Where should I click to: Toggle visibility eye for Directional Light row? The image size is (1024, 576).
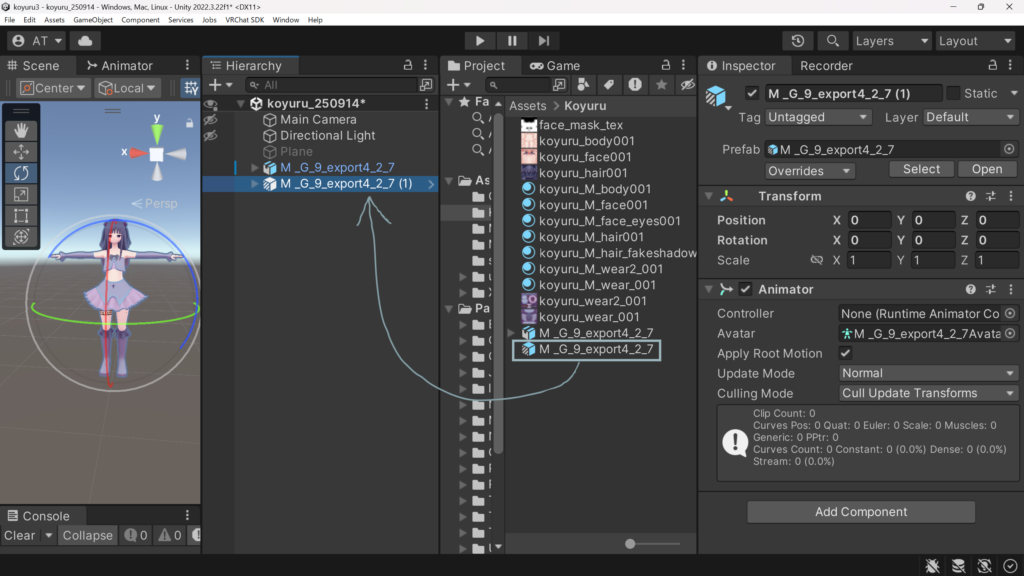click(210, 136)
